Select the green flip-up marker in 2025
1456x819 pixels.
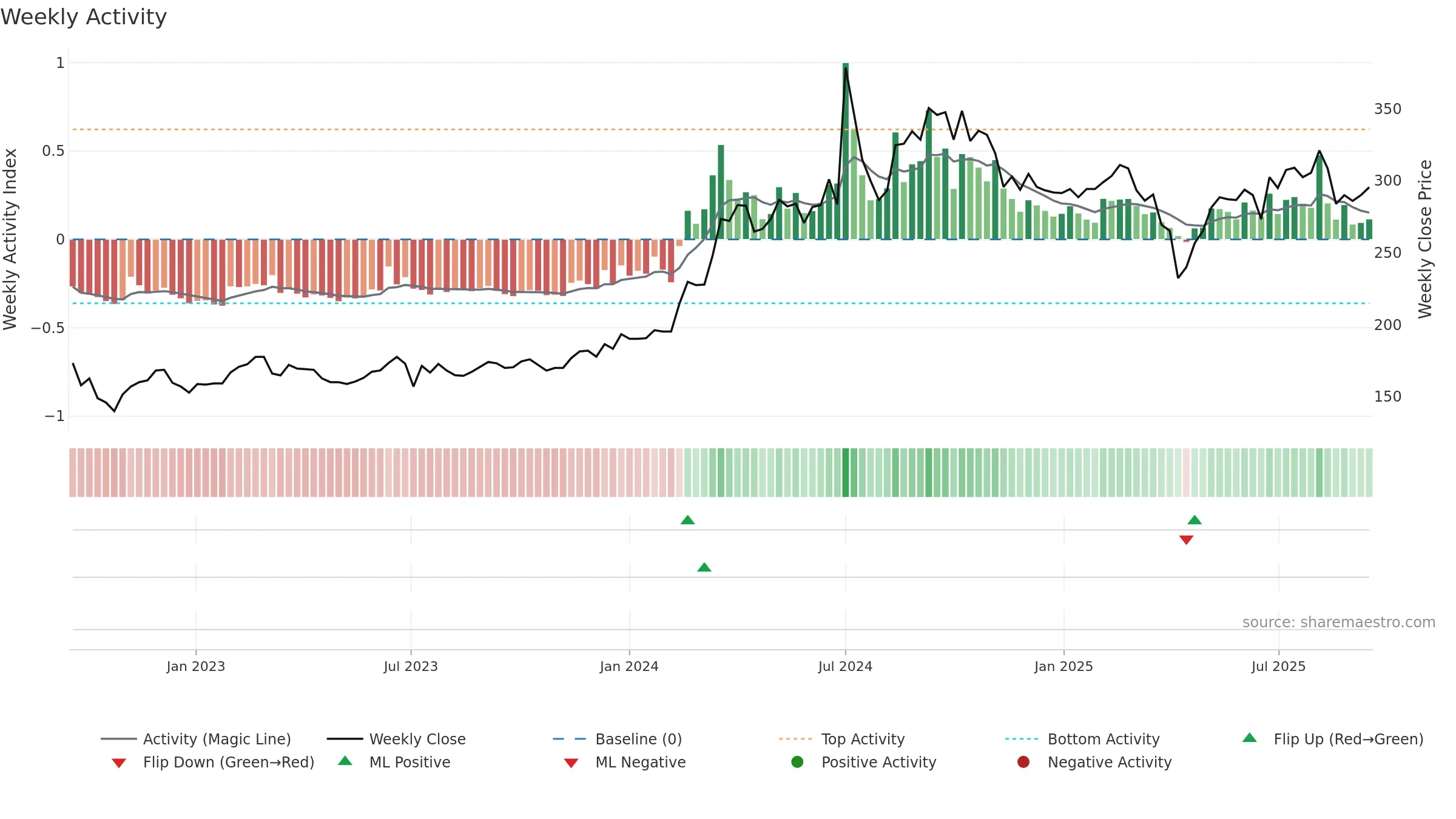[1195, 520]
